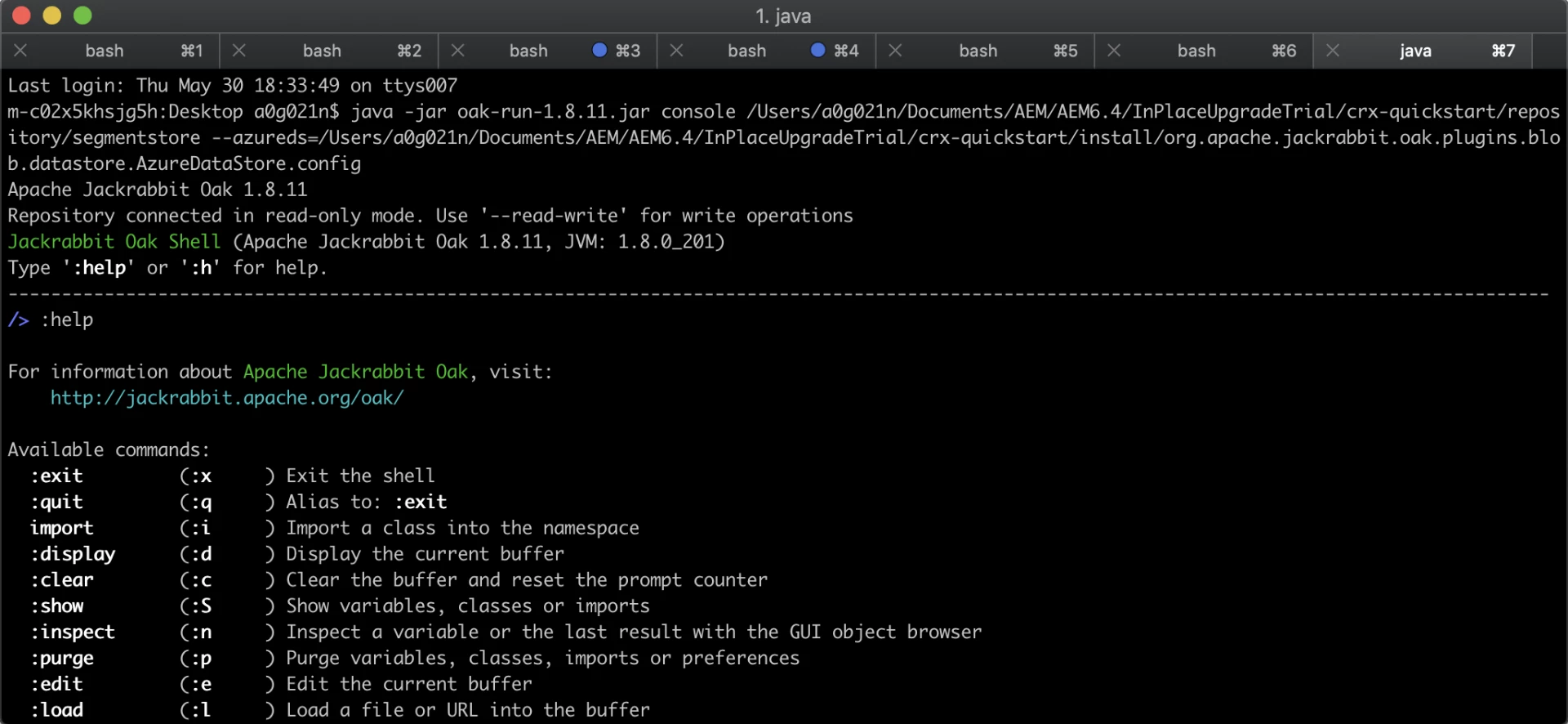Screen dimensions: 1568x724
Task: Click the 'Alias to: :exit' description
Action: click(x=366, y=503)
